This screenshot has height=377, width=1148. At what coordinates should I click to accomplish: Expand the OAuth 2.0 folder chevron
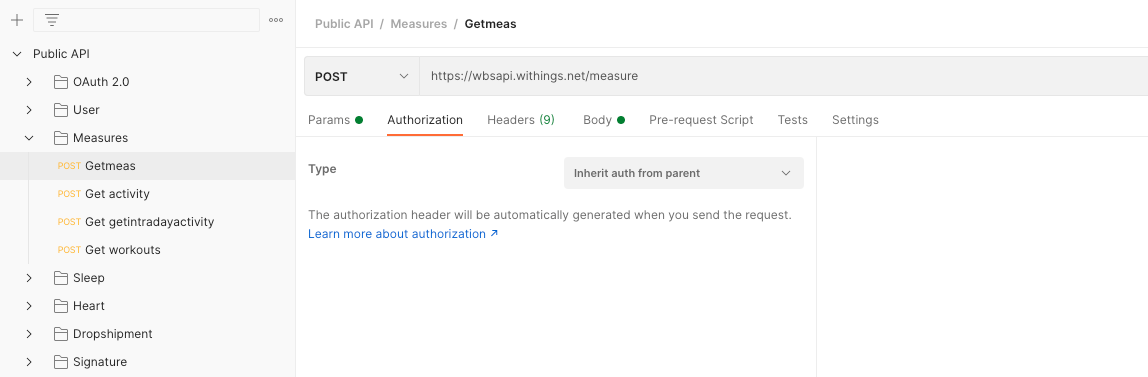(x=29, y=82)
